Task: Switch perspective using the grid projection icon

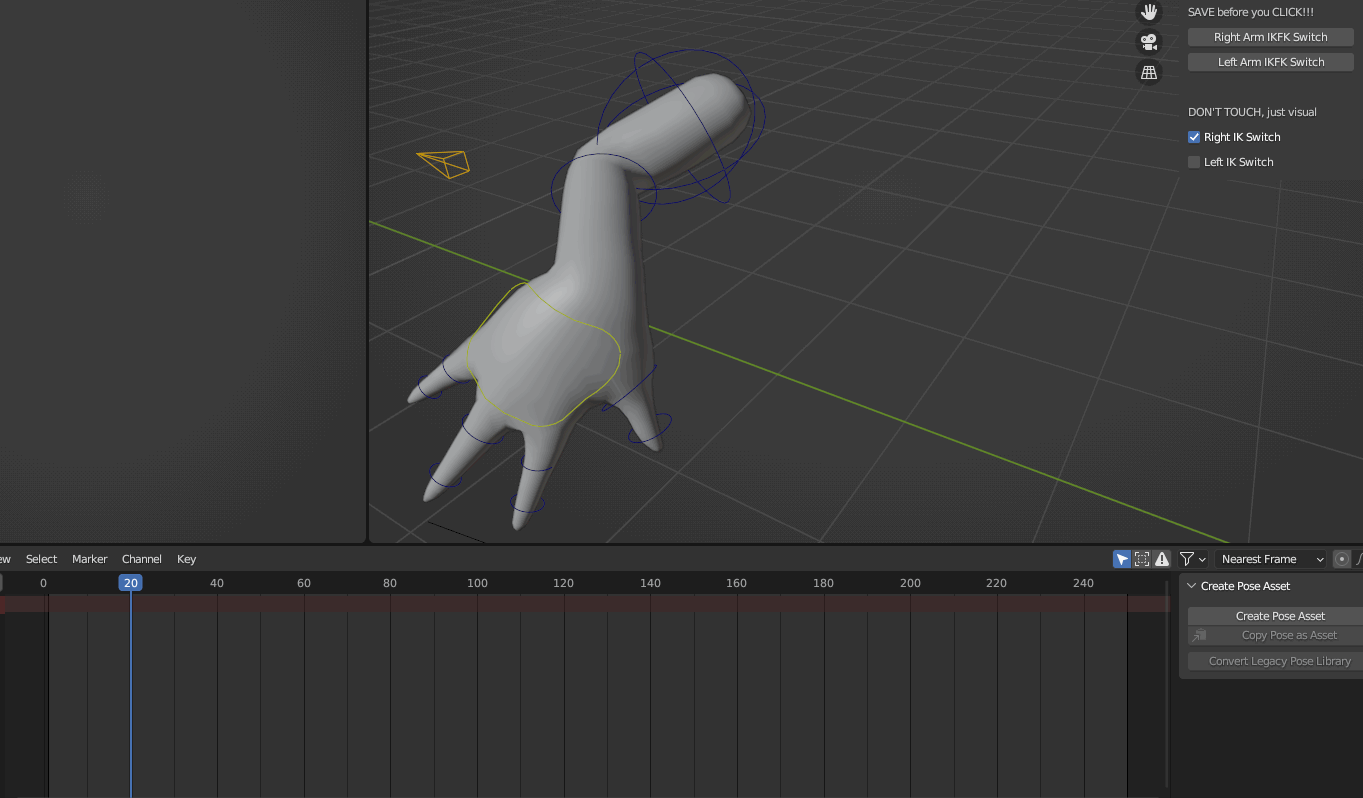Action: (1148, 72)
